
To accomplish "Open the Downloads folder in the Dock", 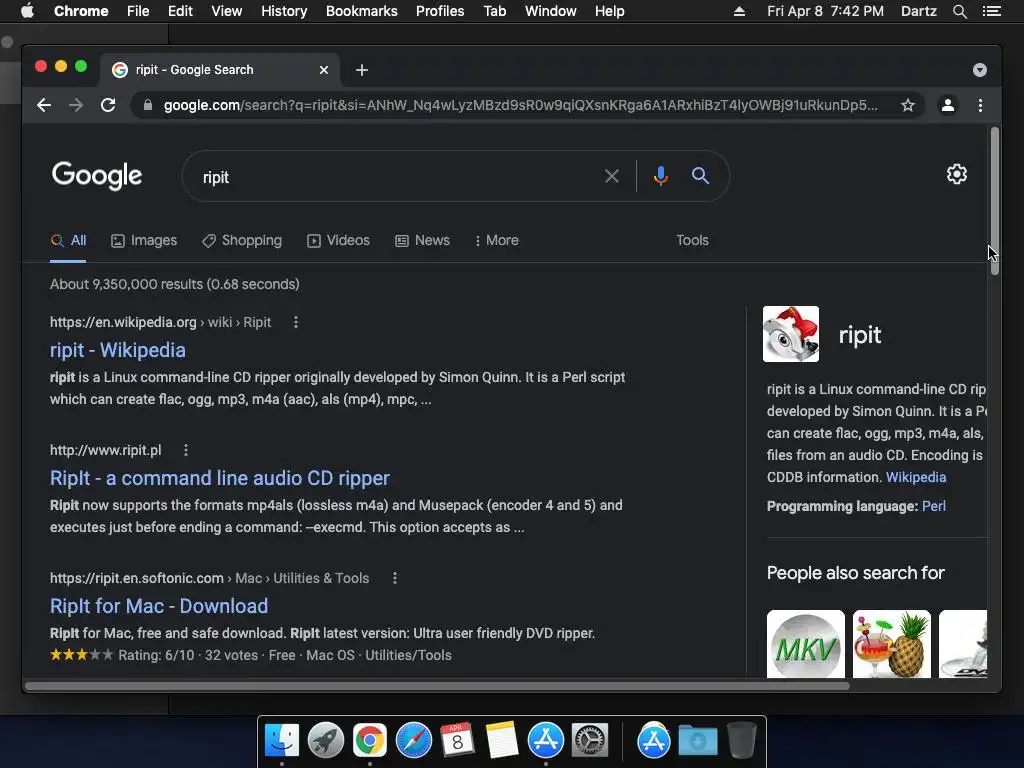I will (697, 740).
